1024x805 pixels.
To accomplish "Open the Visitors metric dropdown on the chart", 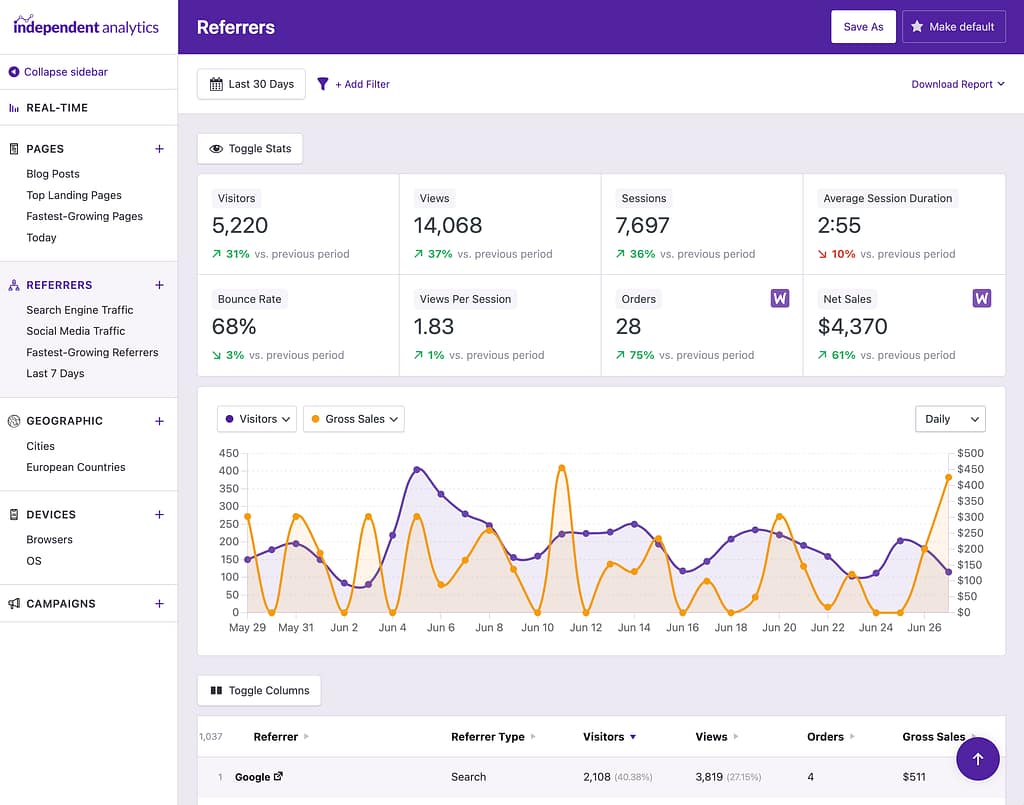I will 256,419.
